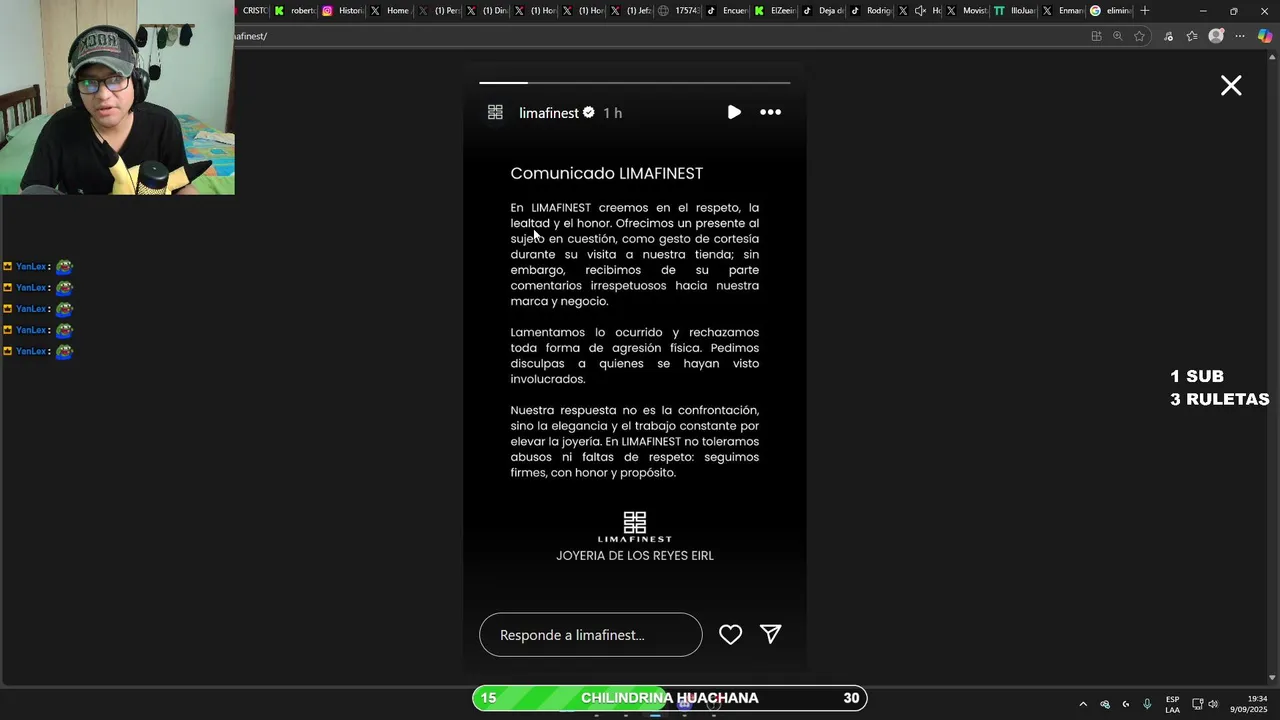1280x720 pixels.
Task: Switch to the 'robert' Kick tab
Action: click(x=296, y=11)
